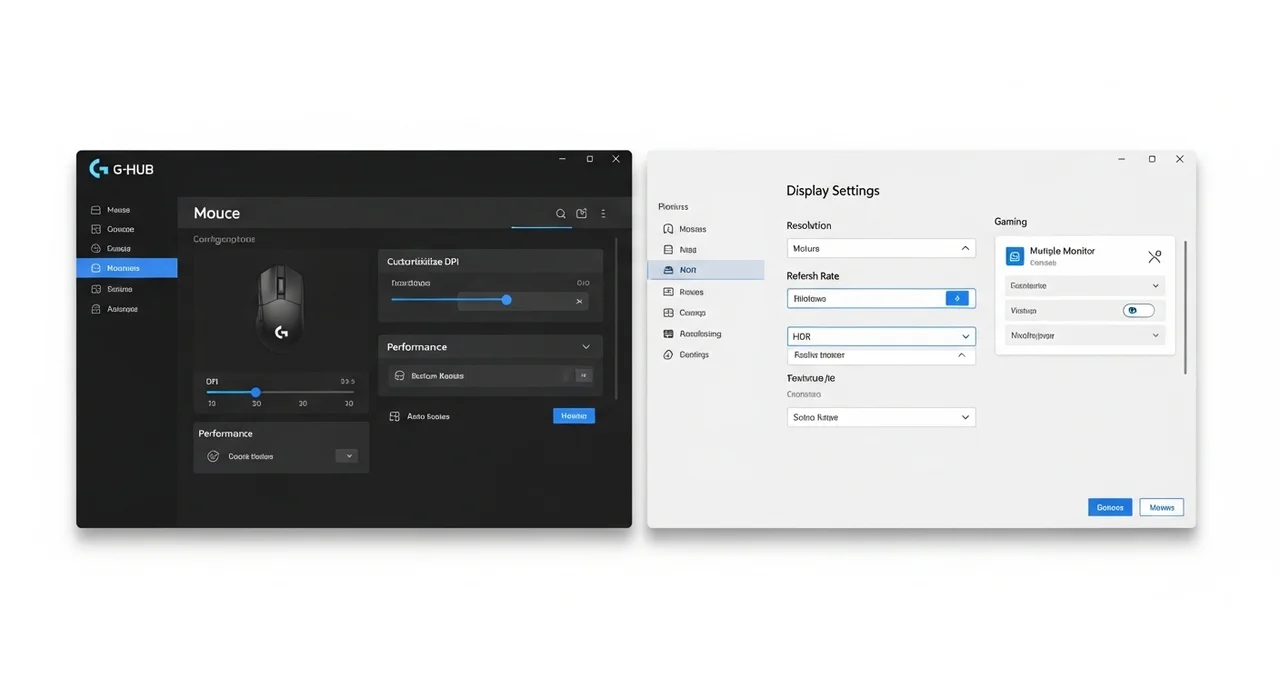Image resolution: width=1280 pixels, height=698 pixels.
Task: Select the highlighted item in Display Settings sidebar
Action: (x=706, y=270)
